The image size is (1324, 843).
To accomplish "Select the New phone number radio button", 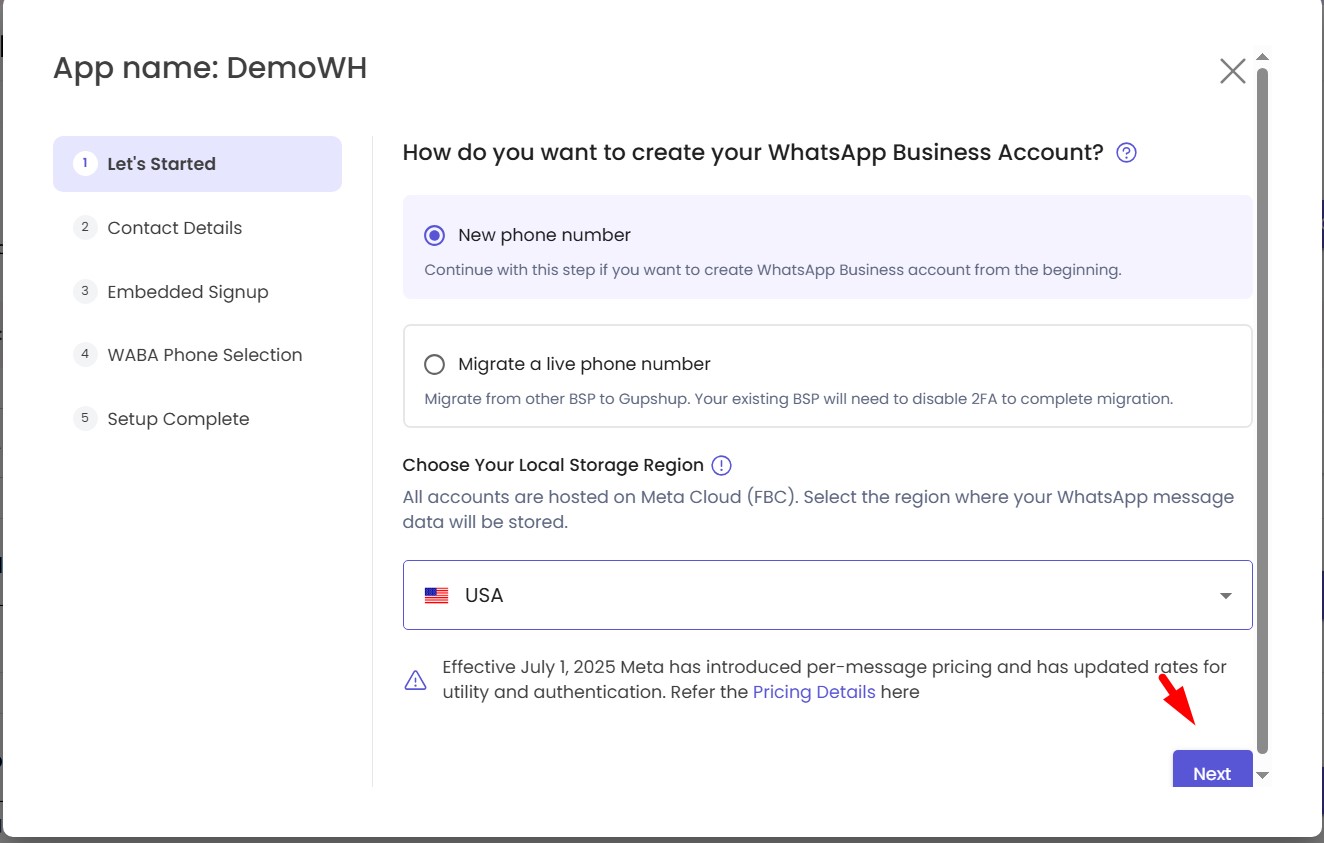I will click(x=434, y=236).
